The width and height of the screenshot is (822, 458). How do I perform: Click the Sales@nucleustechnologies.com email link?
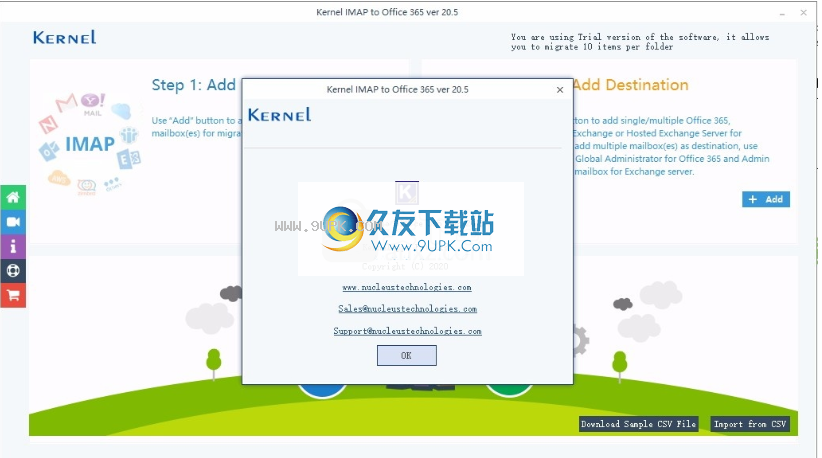click(407, 309)
